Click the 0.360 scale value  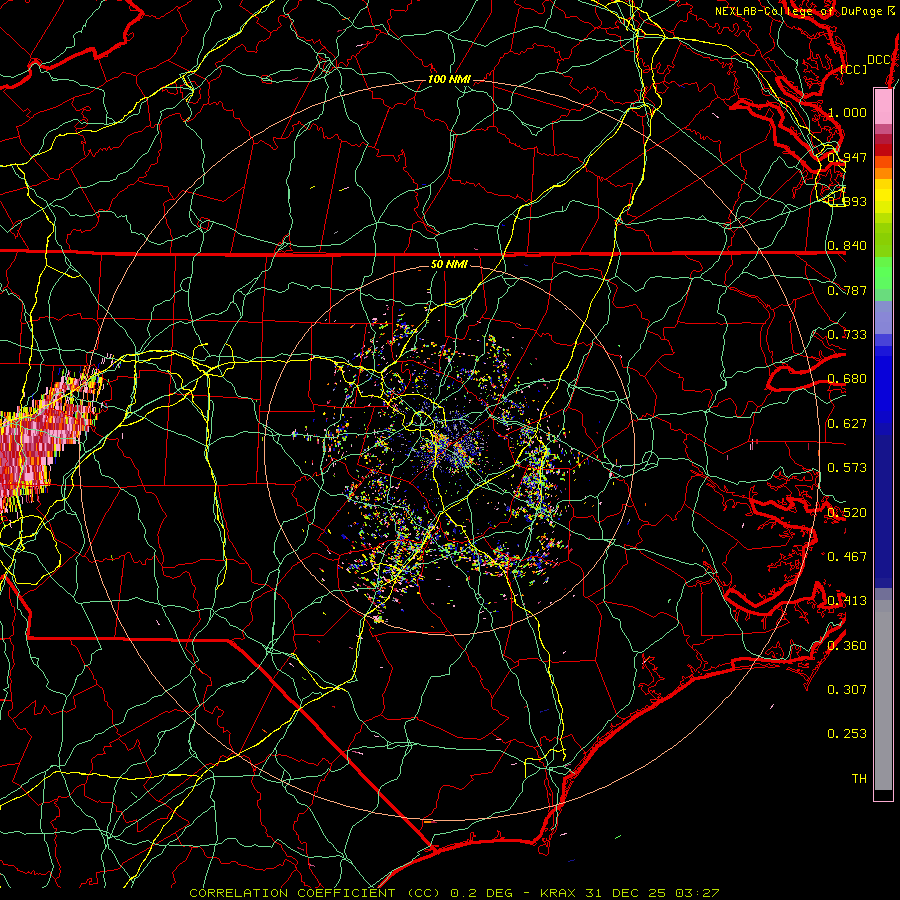847,645
